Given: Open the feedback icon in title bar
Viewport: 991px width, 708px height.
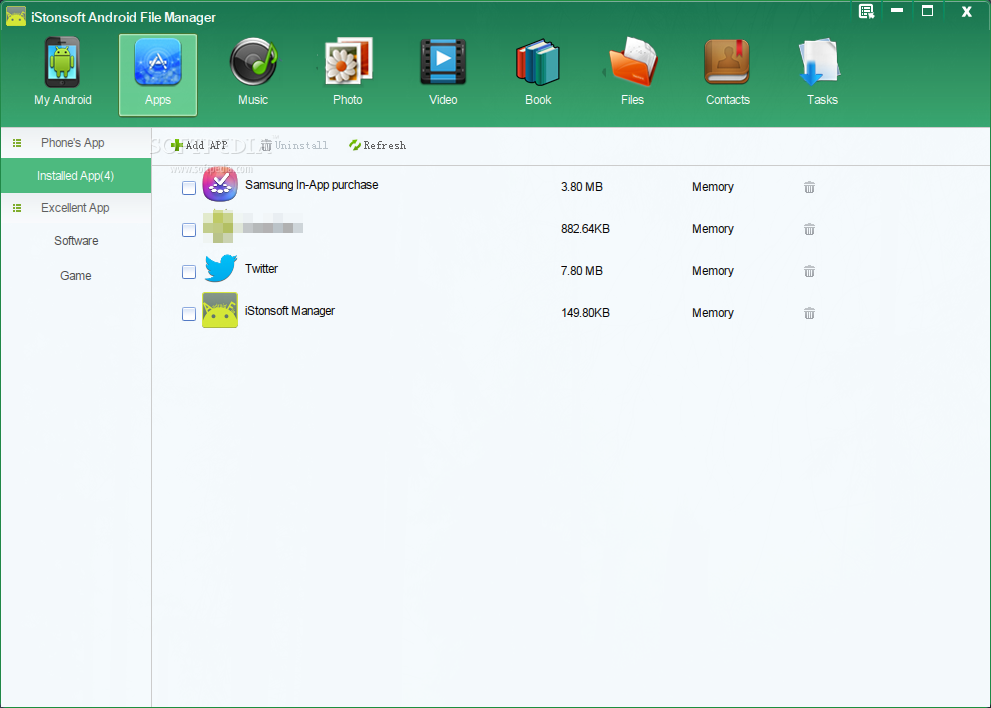Looking at the screenshot, I should [x=866, y=11].
